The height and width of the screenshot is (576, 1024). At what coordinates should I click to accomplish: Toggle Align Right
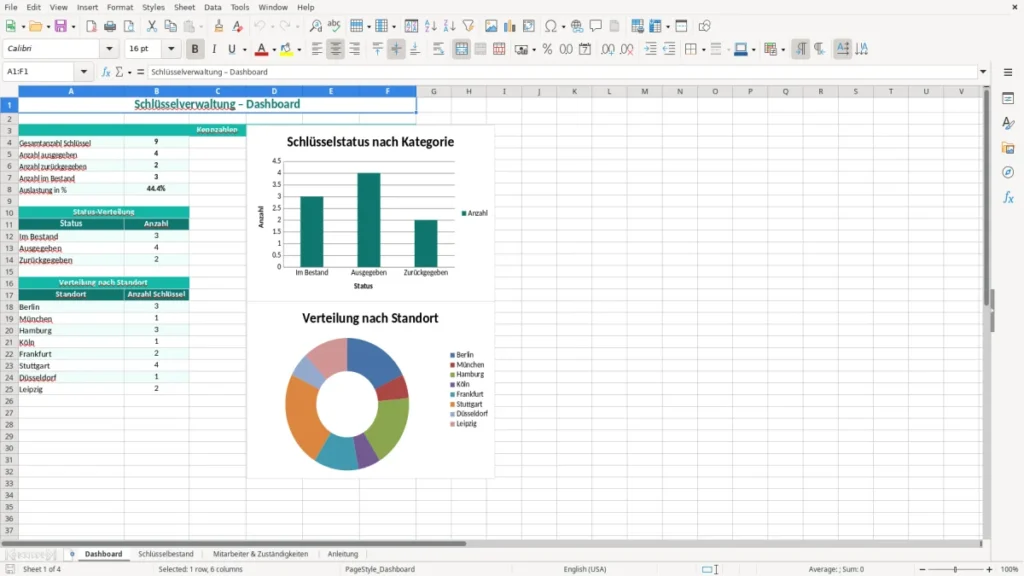[x=355, y=49]
